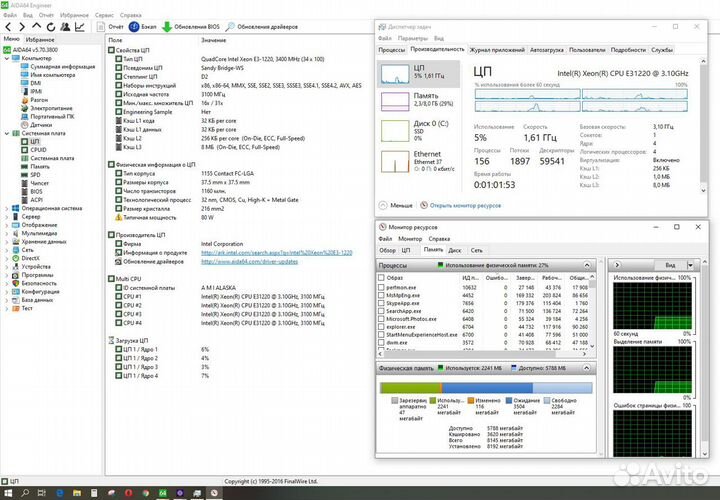Click the physical memory usage bar
720x500 pixels.
point(486,388)
